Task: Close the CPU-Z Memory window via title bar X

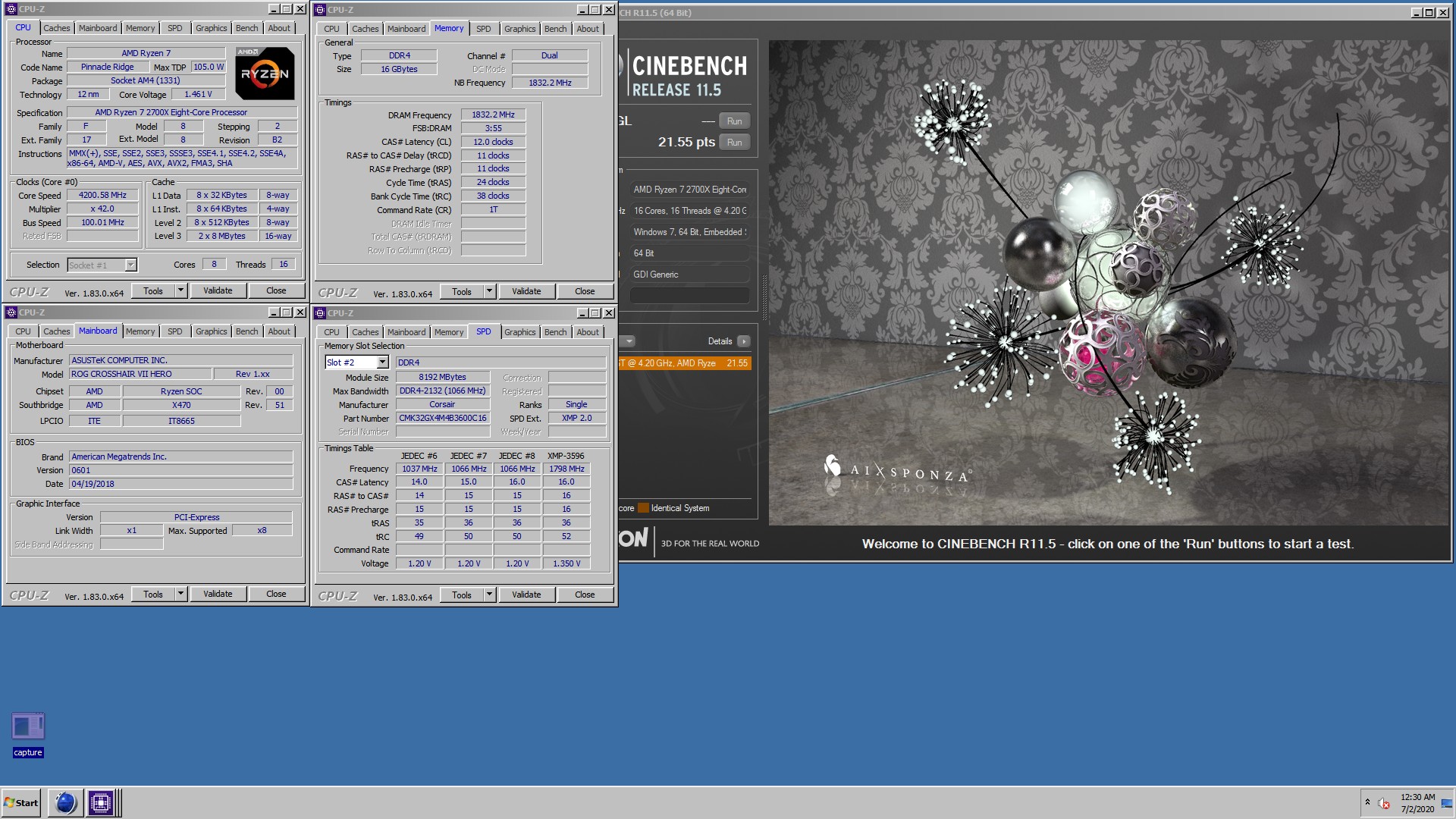Action: click(x=608, y=10)
